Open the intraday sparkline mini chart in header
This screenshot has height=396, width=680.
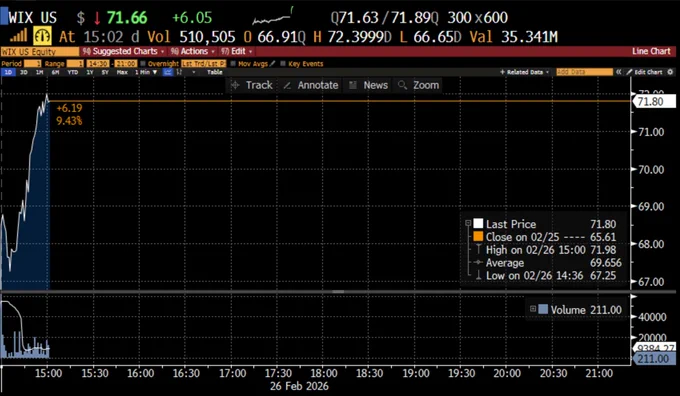(273, 16)
